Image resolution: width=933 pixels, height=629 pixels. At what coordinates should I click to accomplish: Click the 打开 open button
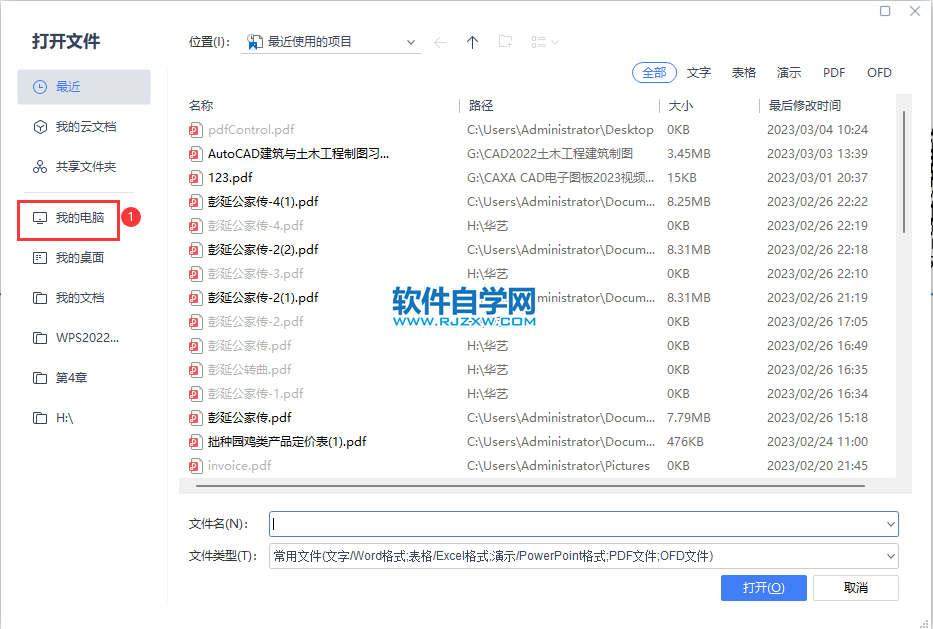763,588
